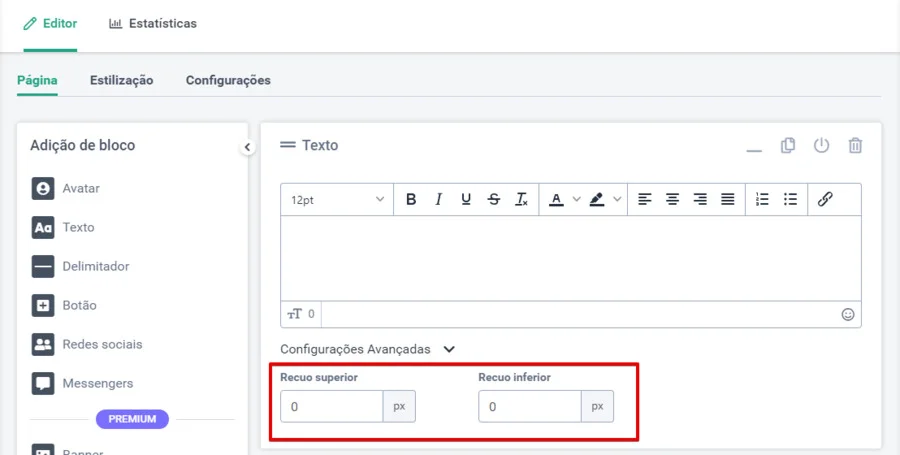Viewport: 900px width, 455px height.
Task: Open the 12pt font size dropdown
Action: click(x=337, y=200)
